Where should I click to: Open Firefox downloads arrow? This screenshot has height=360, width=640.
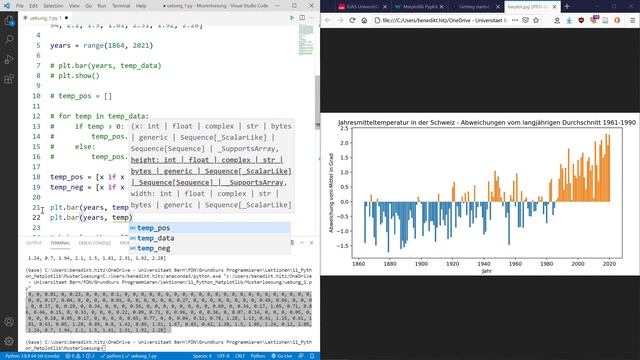569,20
